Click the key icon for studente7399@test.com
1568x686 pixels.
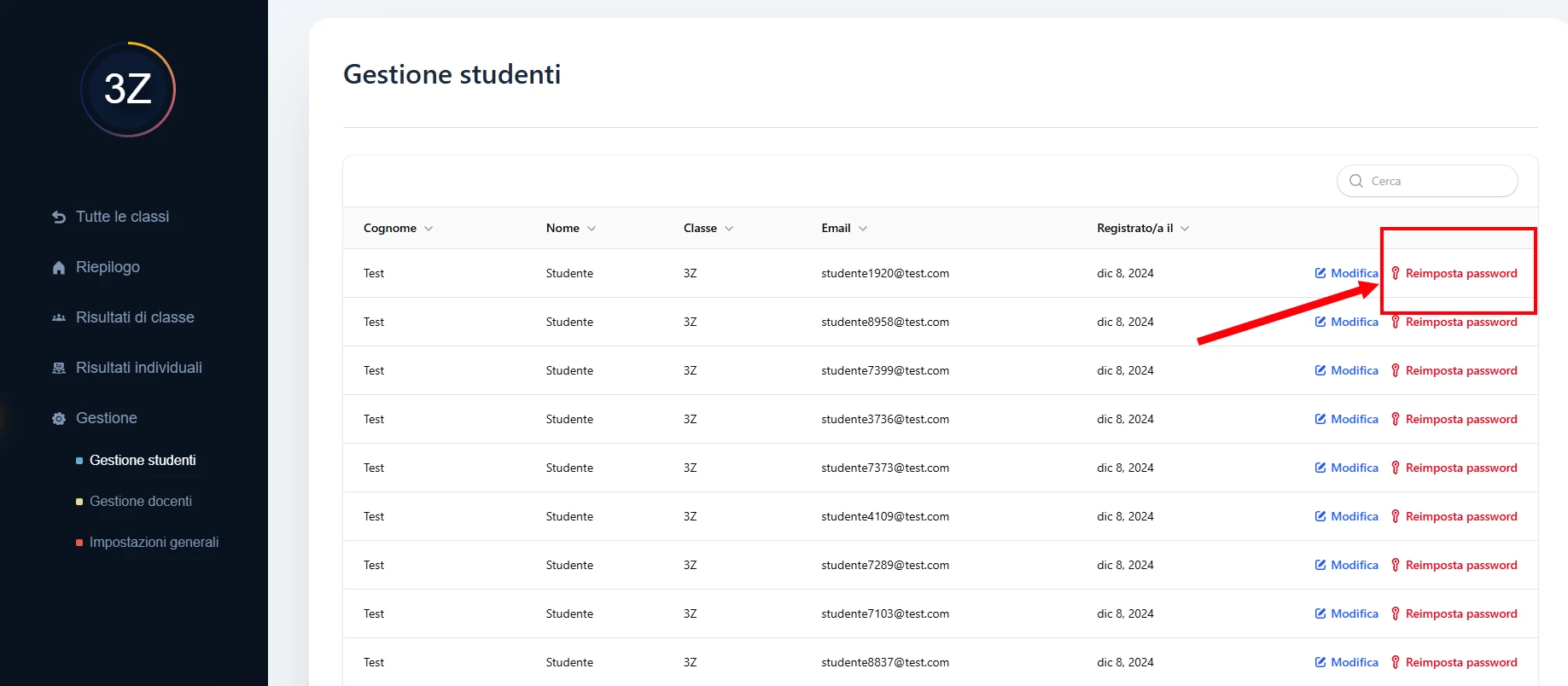[x=1396, y=370]
